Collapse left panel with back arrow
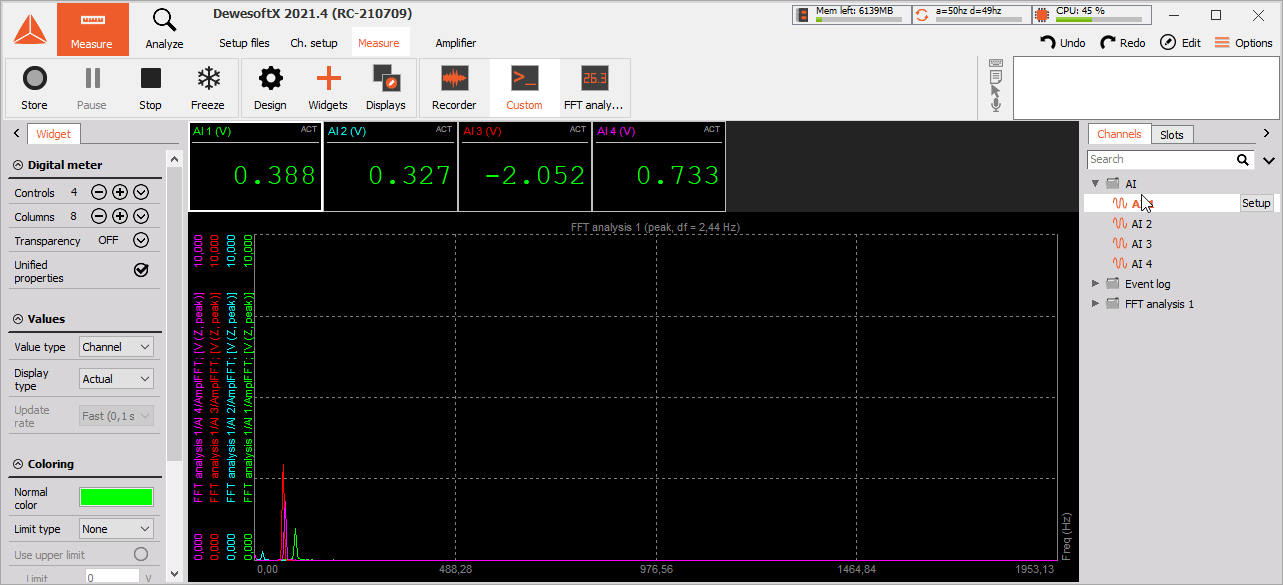Screen dimensions: 1283x585 (17, 134)
